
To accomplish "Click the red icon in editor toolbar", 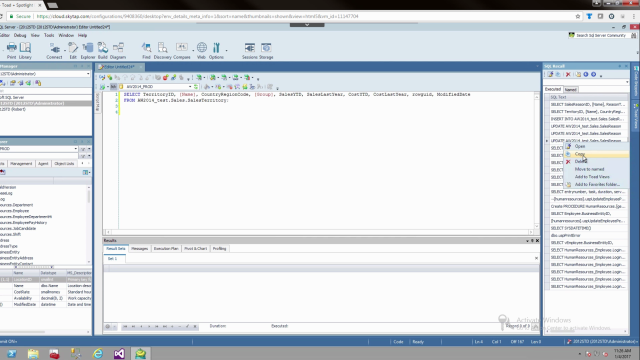I will [165, 78].
